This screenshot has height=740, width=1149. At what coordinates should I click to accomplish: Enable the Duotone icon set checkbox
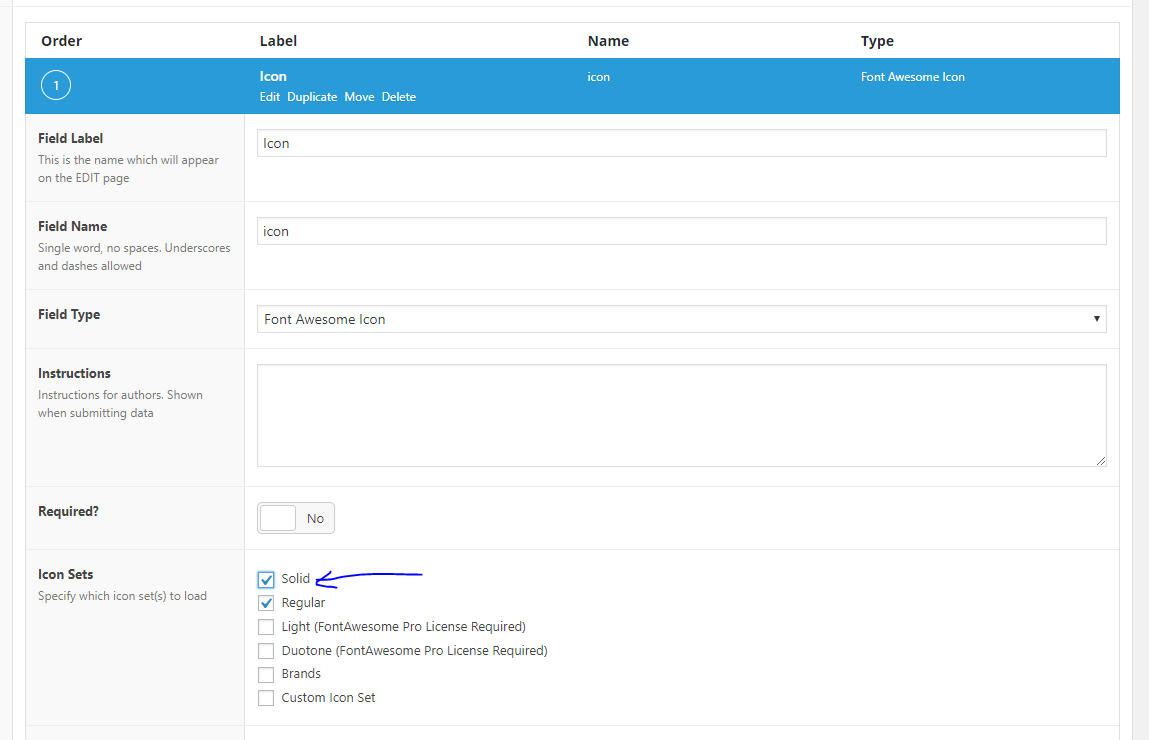pyautogui.click(x=266, y=651)
